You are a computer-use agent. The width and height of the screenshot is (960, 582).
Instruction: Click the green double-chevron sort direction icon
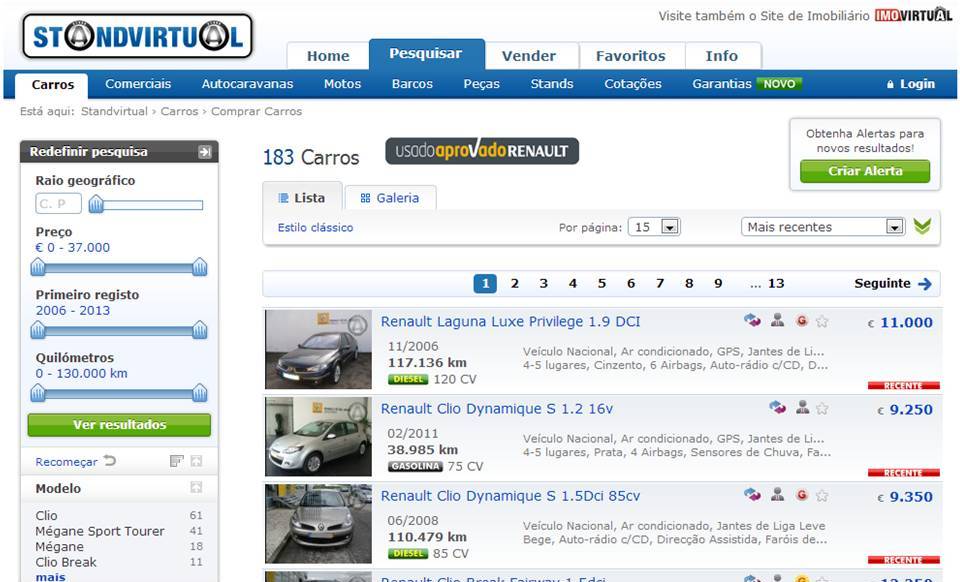click(x=922, y=226)
